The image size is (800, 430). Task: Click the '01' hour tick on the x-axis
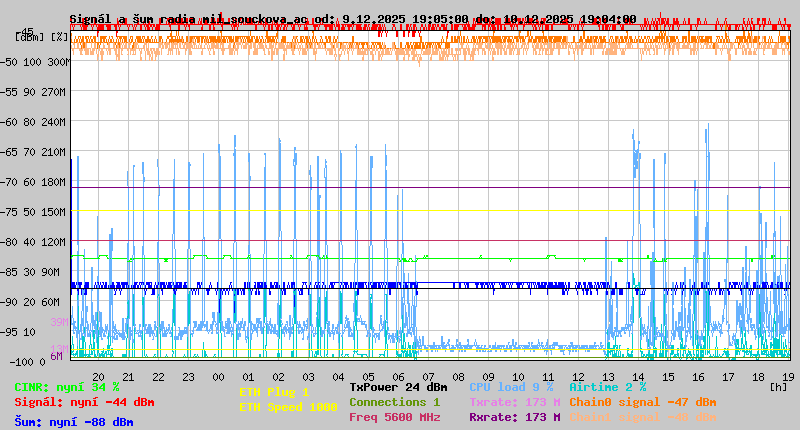click(248, 377)
